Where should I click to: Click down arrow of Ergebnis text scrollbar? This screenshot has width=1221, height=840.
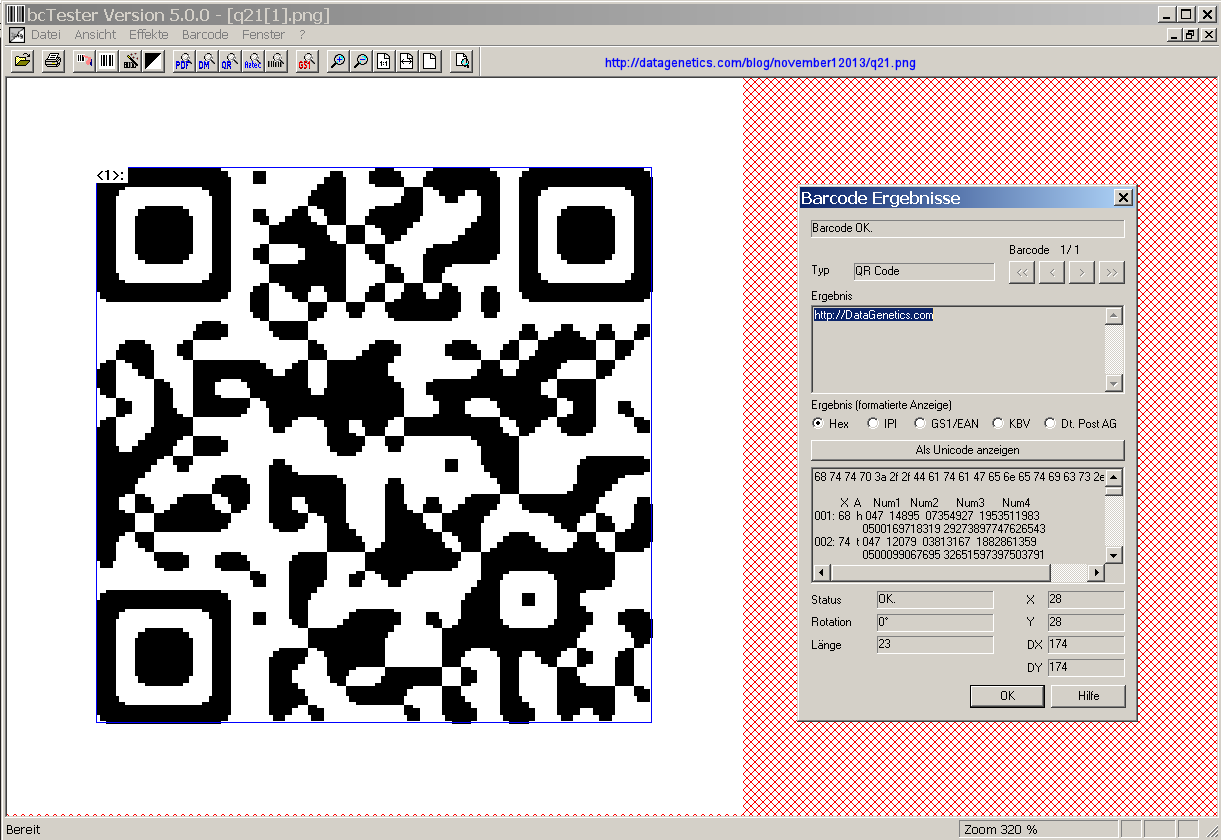pos(1114,384)
